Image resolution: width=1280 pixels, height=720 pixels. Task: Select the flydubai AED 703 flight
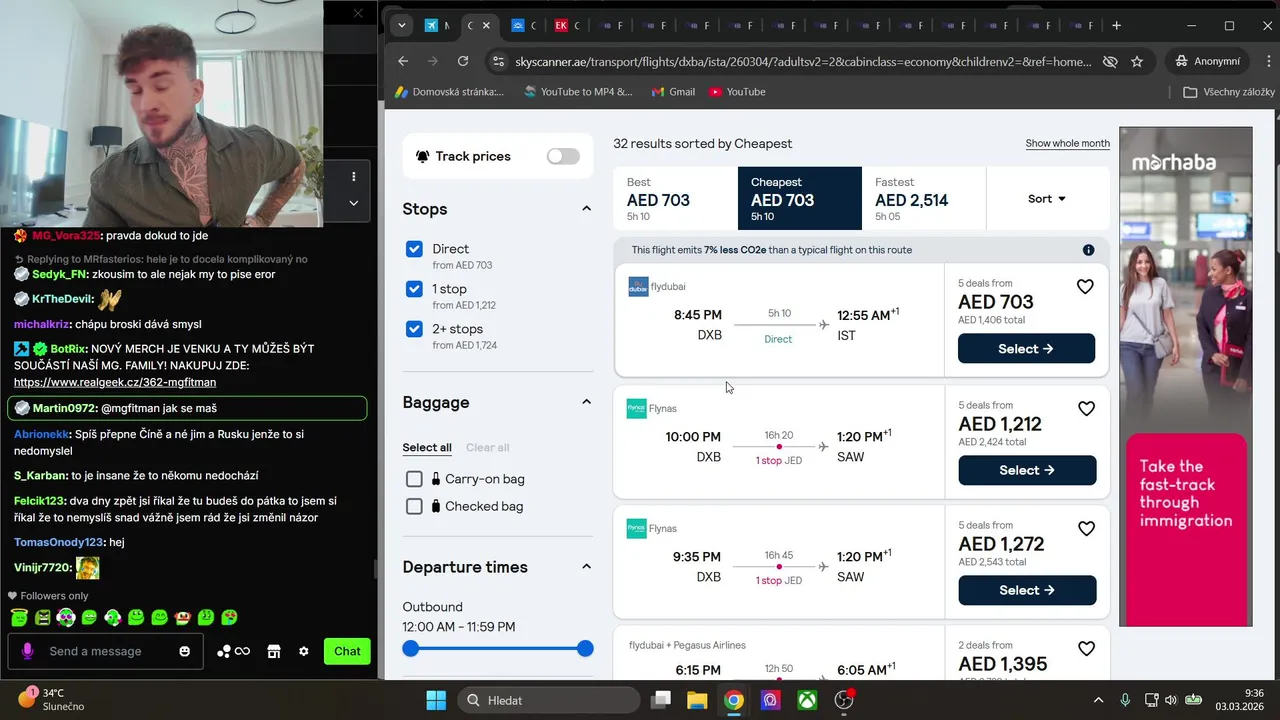[x=1026, y=349]
